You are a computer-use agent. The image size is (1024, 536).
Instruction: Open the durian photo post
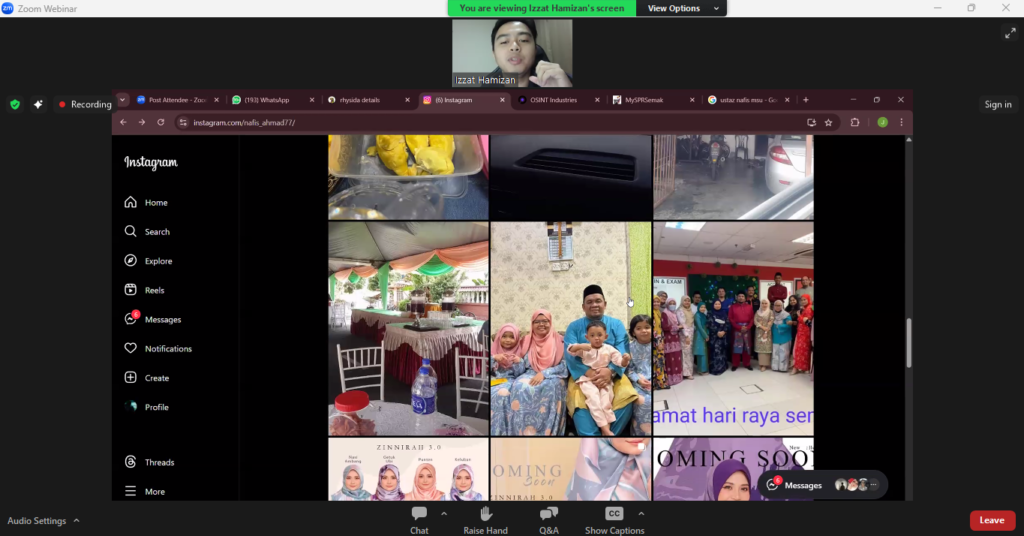click(408, 177)
